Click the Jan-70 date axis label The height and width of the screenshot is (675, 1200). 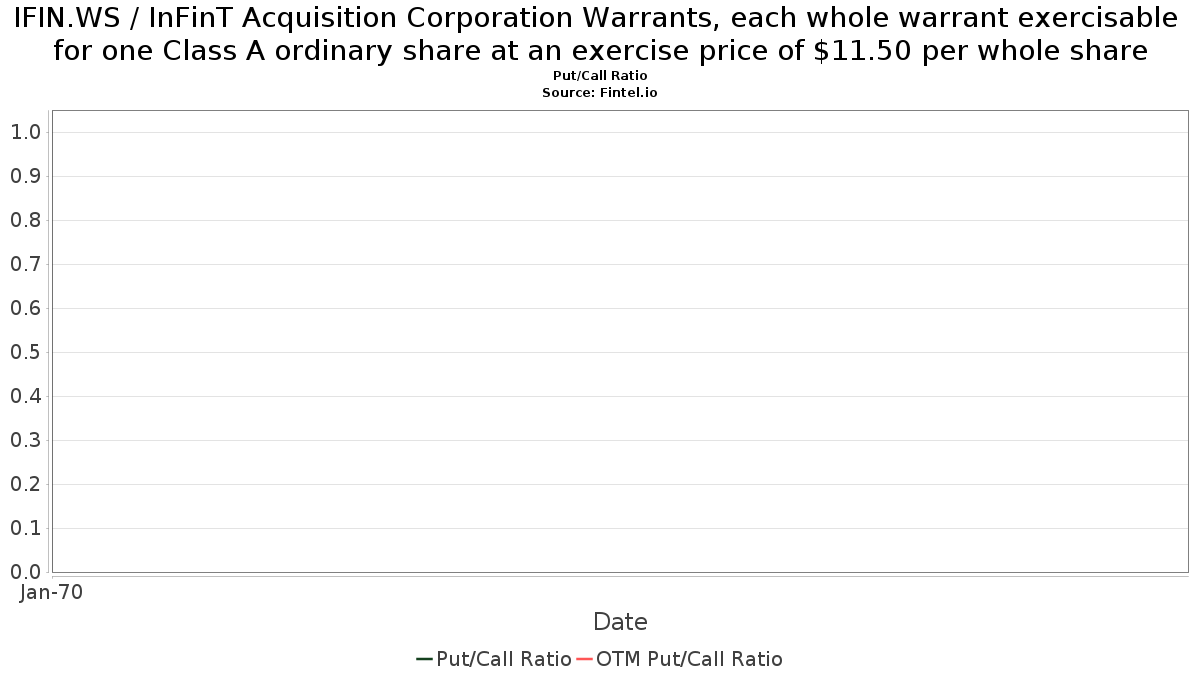(x=51, y=592)
